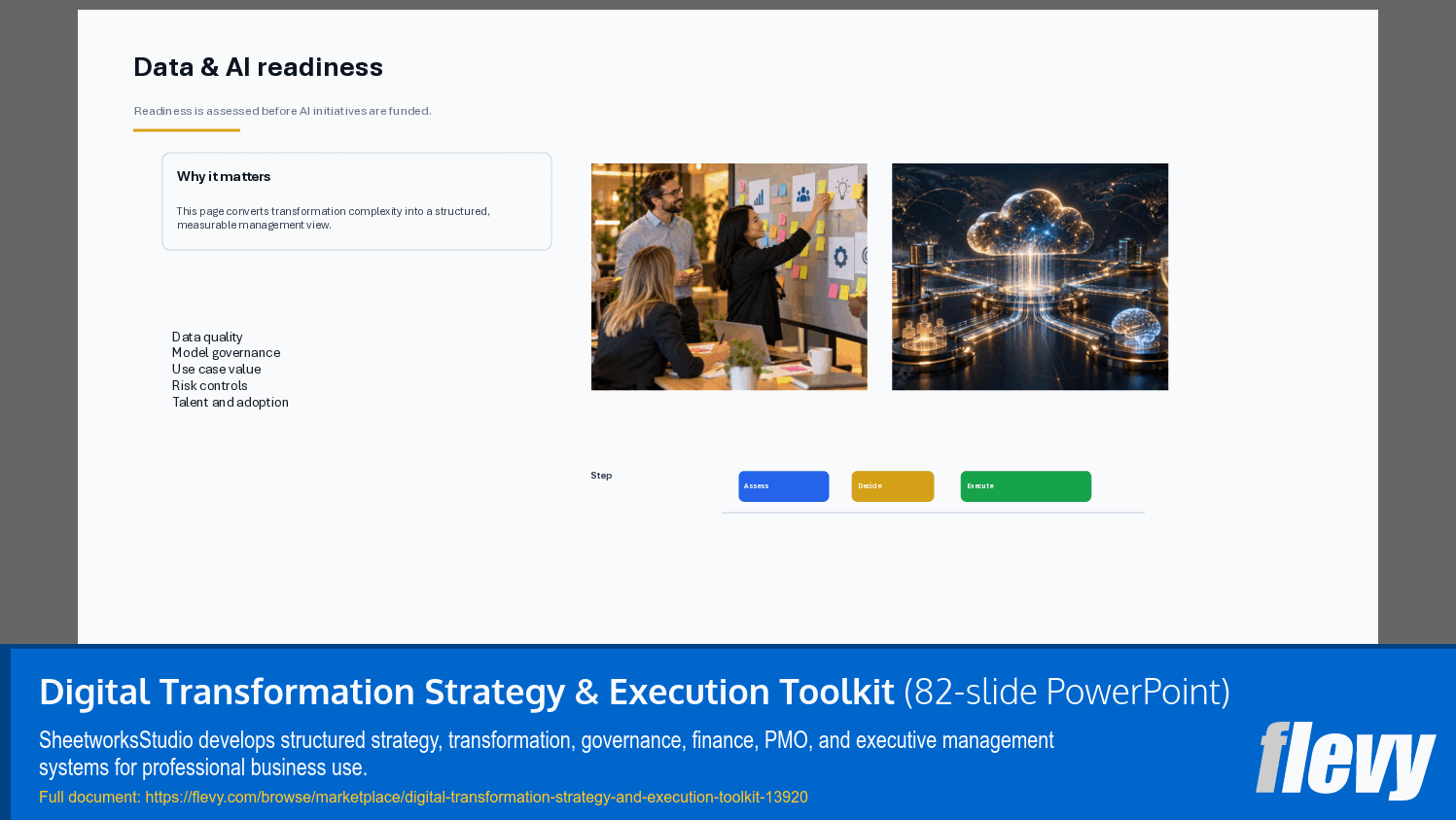Click the flevy logo

point(1345,760)
